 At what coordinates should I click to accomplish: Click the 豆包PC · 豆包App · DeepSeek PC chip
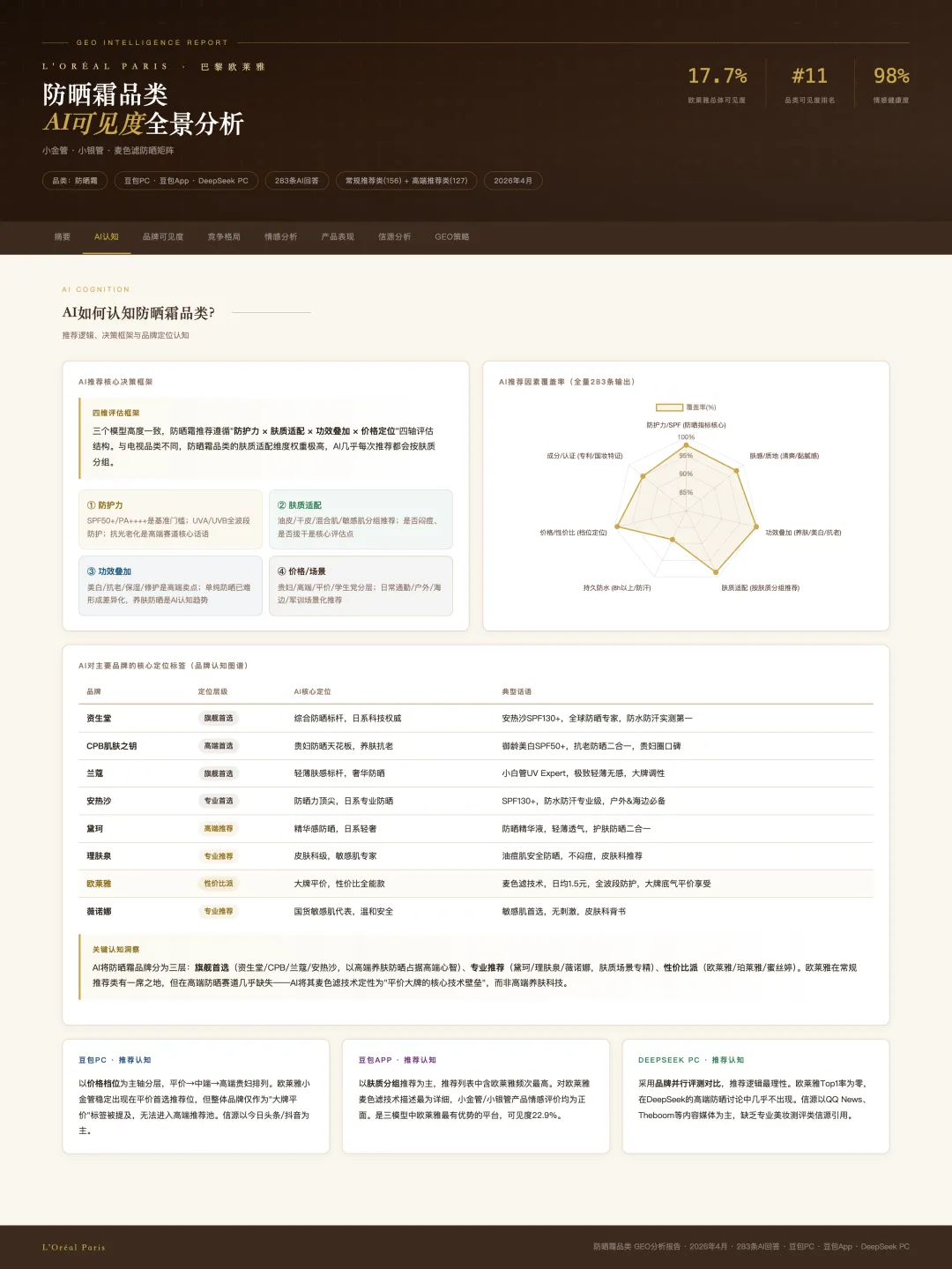pos(186,181)
